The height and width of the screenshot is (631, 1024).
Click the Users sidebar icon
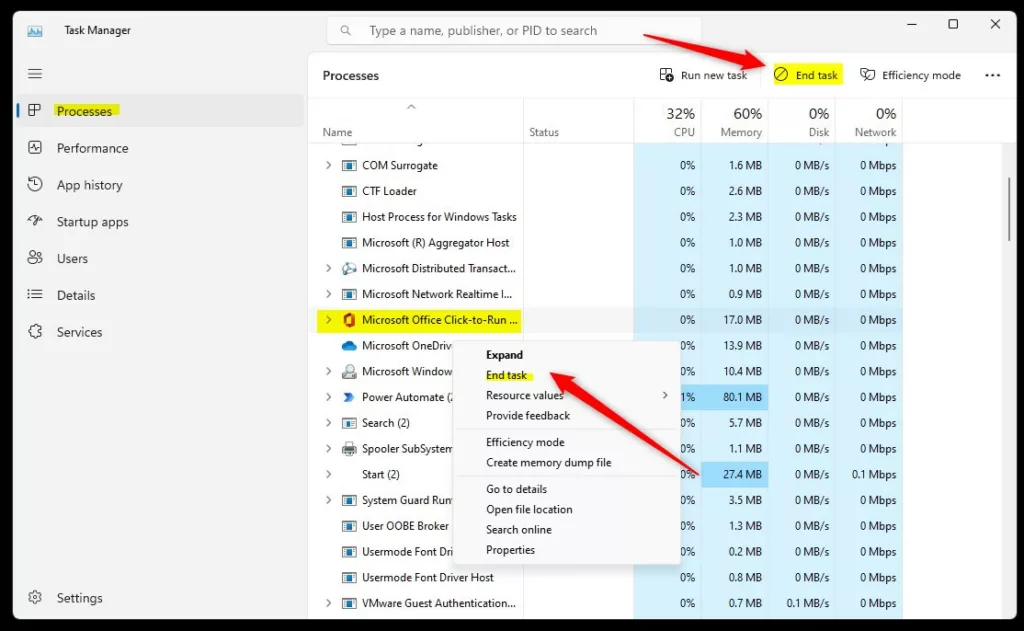(x=35, y=258)
